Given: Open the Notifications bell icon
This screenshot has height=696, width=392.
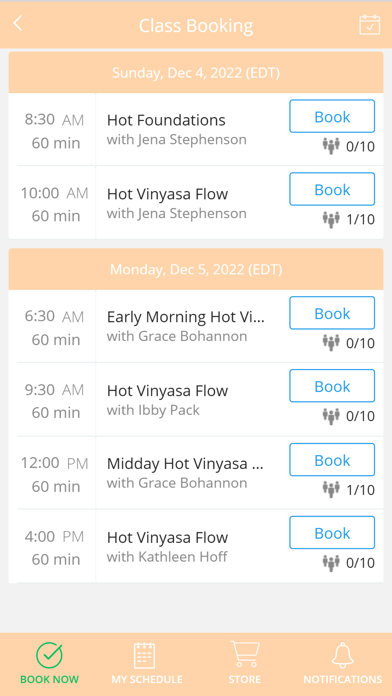Looking at the screenshot, I should coord(342,655).
